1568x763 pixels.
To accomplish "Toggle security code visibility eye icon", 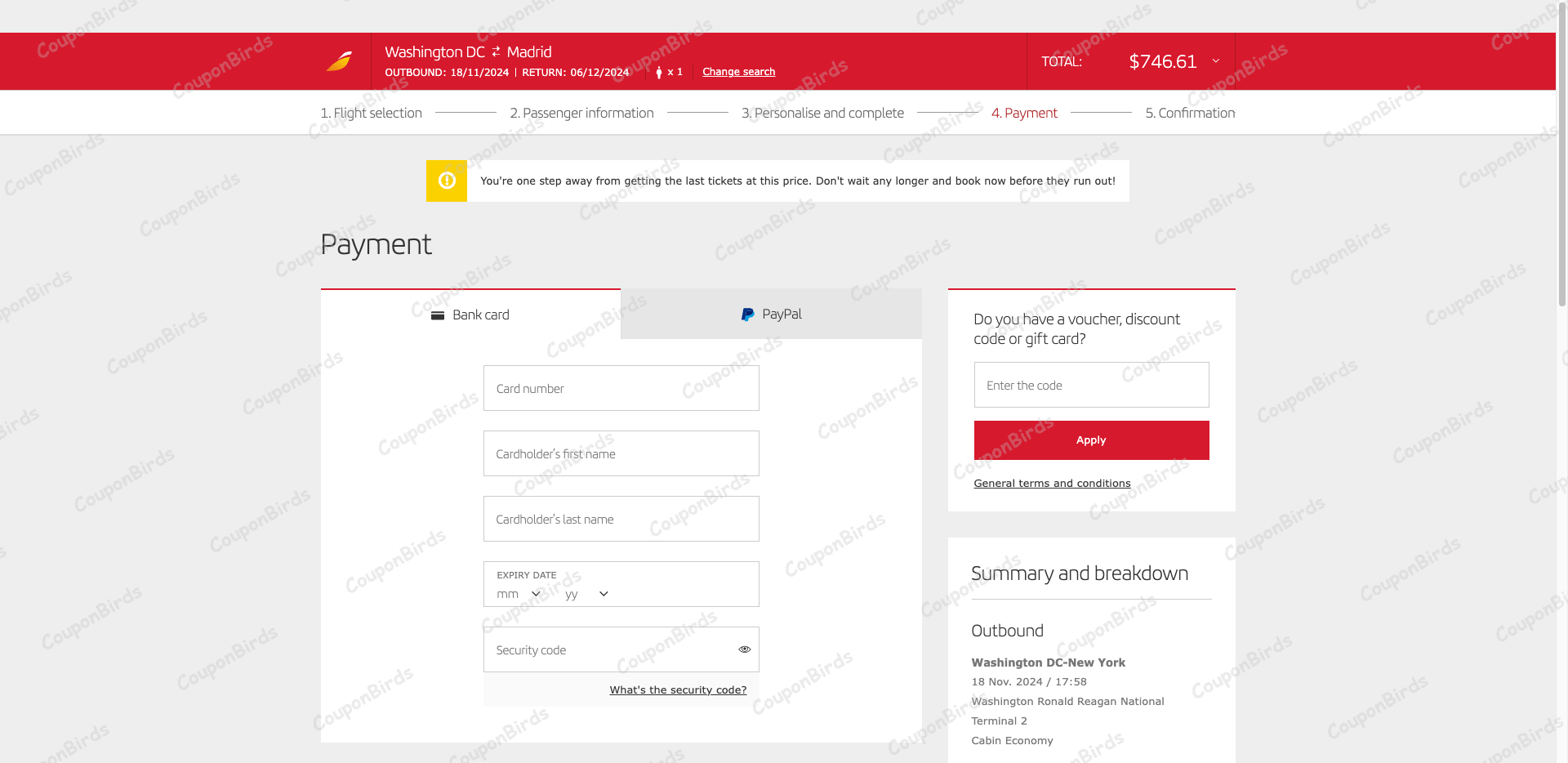I will coord(745,649).
